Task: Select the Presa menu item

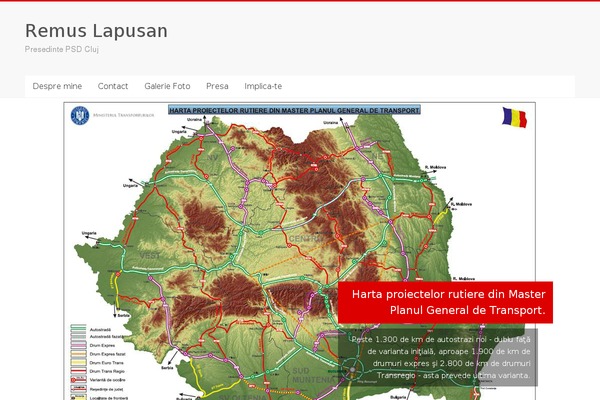Action: tap(217, 86)
